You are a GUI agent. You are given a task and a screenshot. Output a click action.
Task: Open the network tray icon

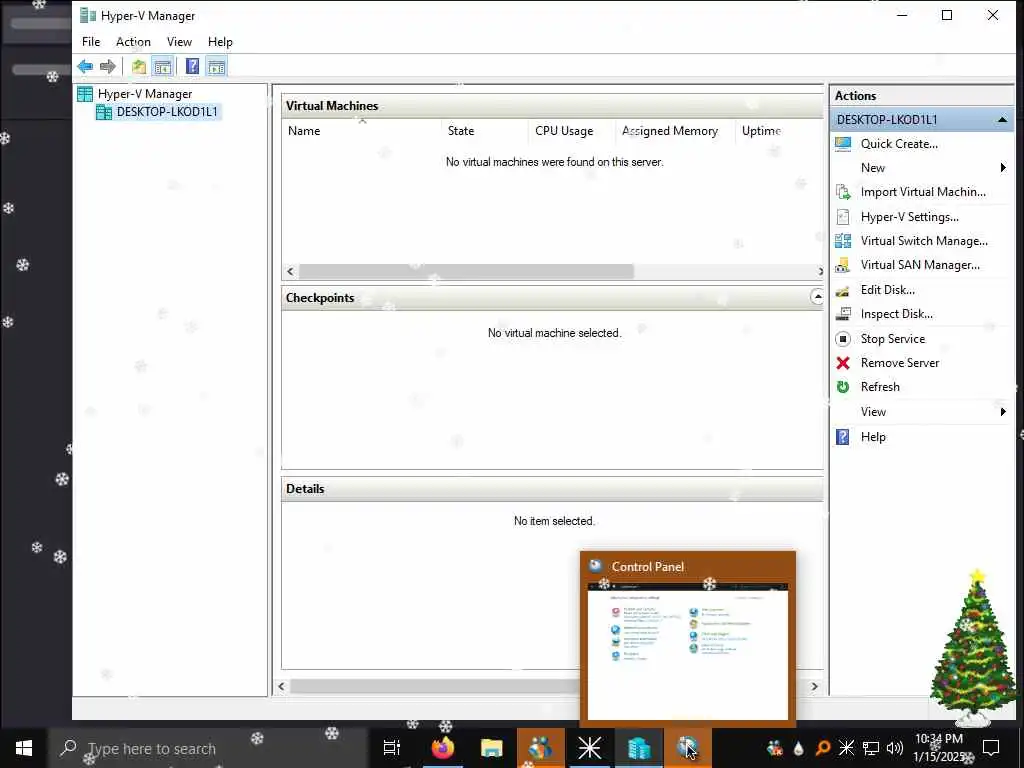pyautogui.click(x=871, y=748)
